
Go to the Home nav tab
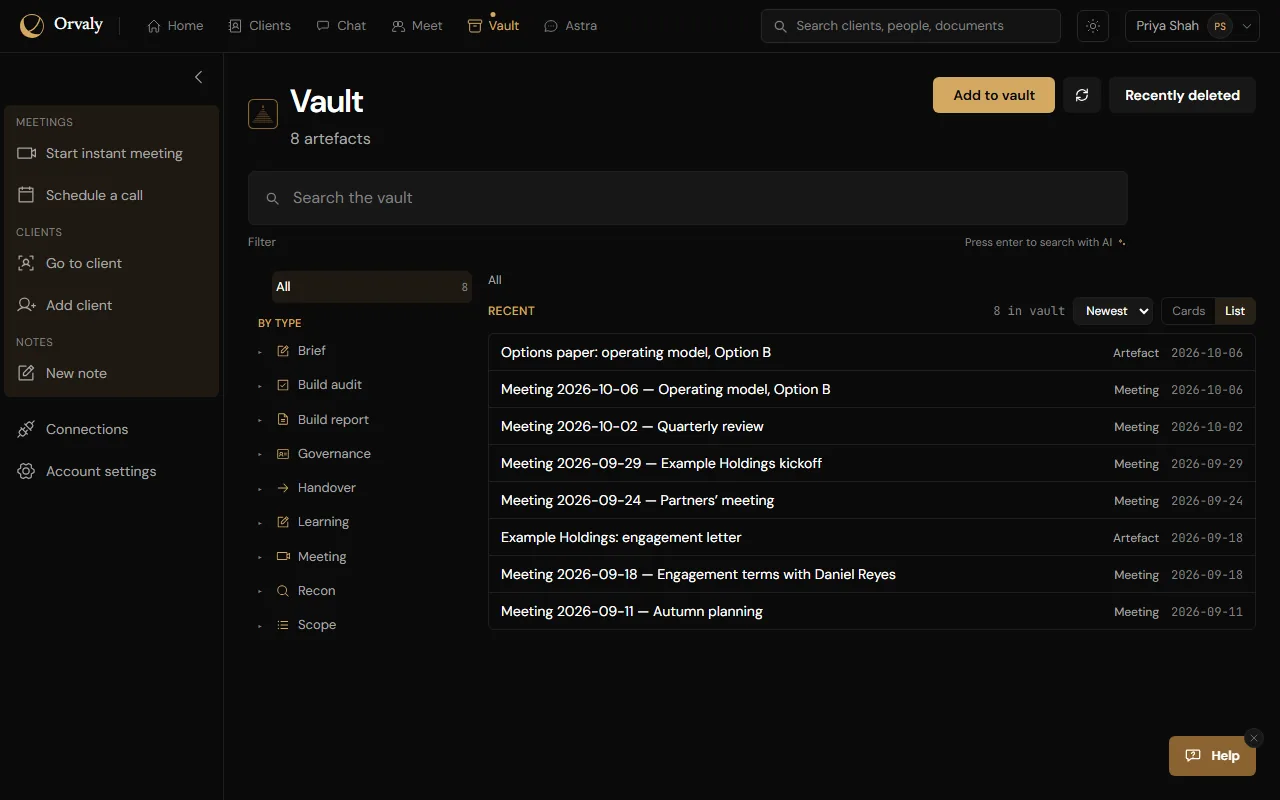coord(175,26)
